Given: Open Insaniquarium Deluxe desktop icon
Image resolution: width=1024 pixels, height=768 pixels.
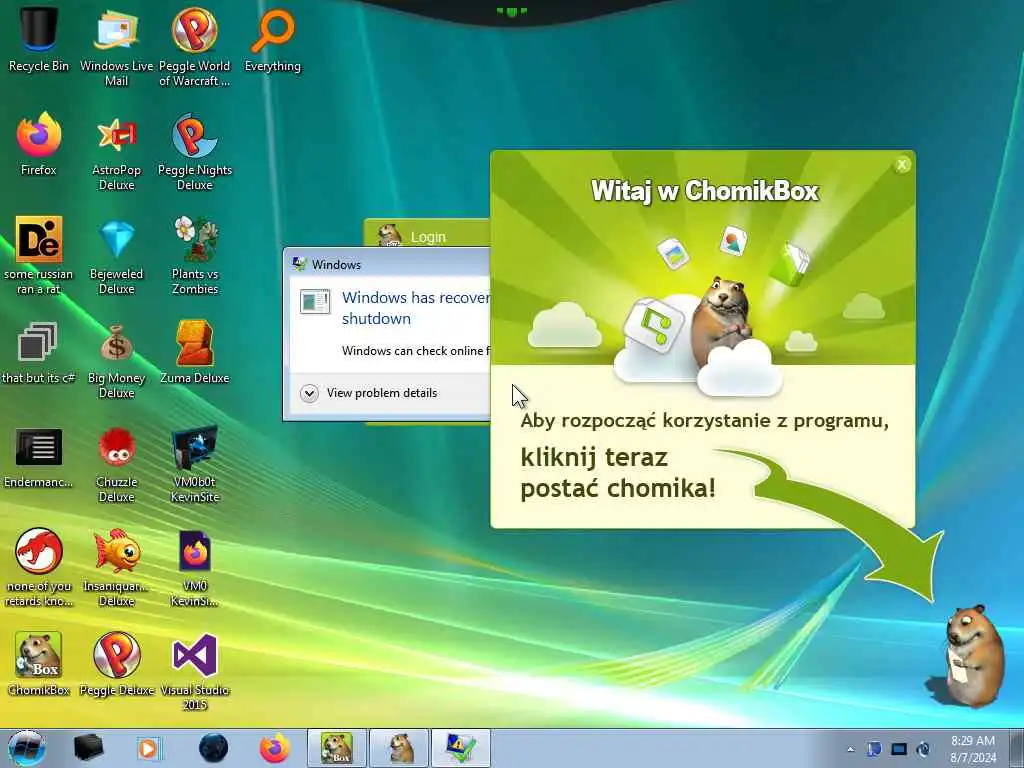Looking at the screenshot, I should 116,567.
